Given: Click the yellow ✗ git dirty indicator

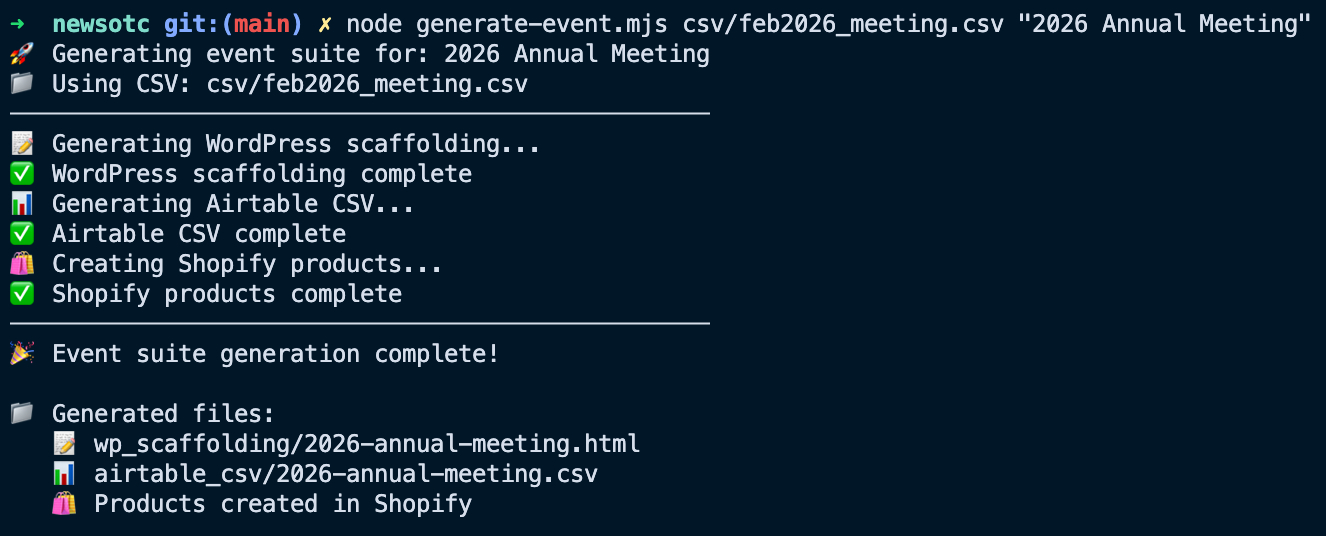Looking at the screenshot, I should tap(325, 24).
